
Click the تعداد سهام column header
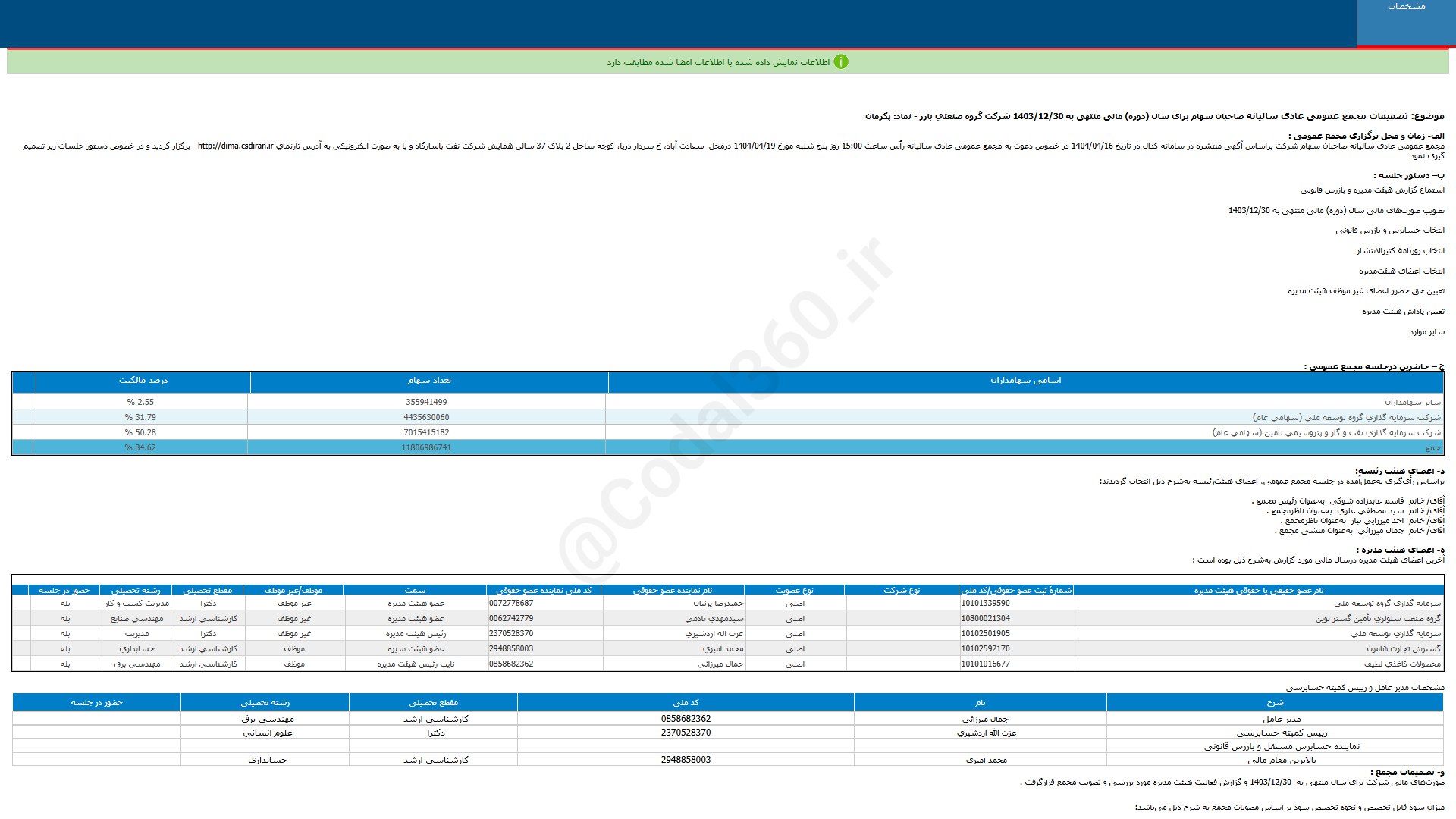pyautogui.click(x=428, y=381)
